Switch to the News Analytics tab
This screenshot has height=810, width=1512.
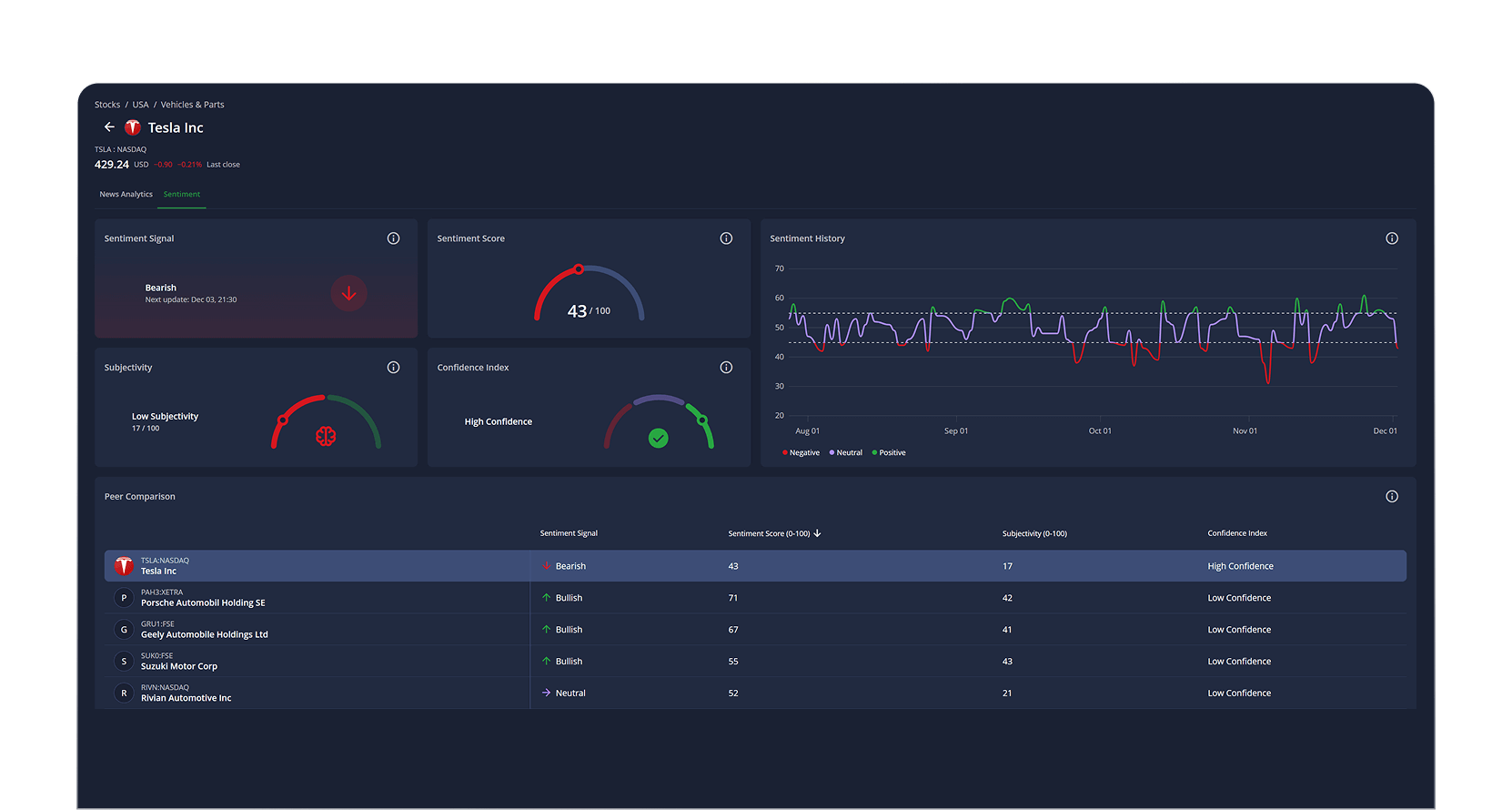[126, 195]
